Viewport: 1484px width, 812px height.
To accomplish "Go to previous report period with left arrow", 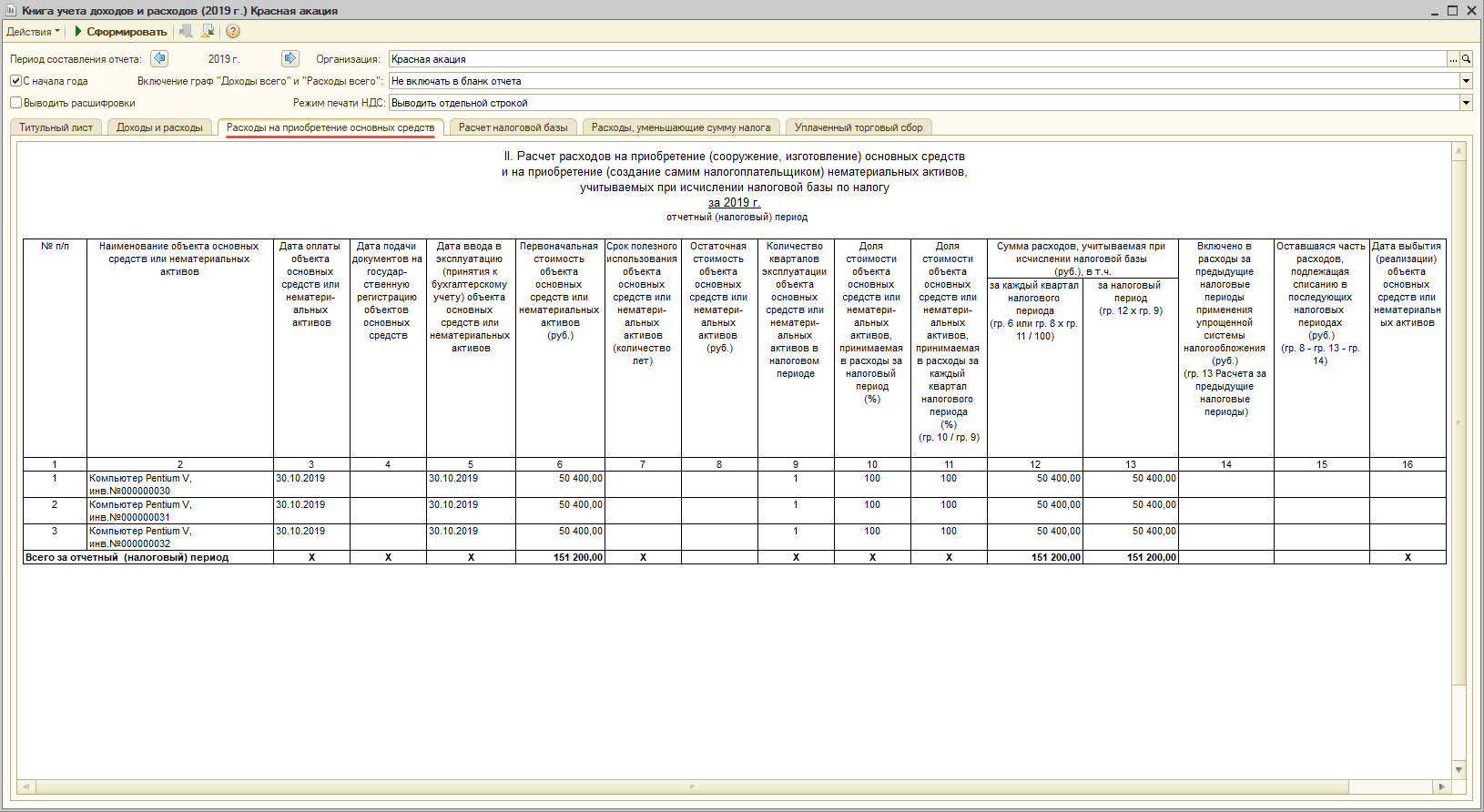I will coord(159,59).
